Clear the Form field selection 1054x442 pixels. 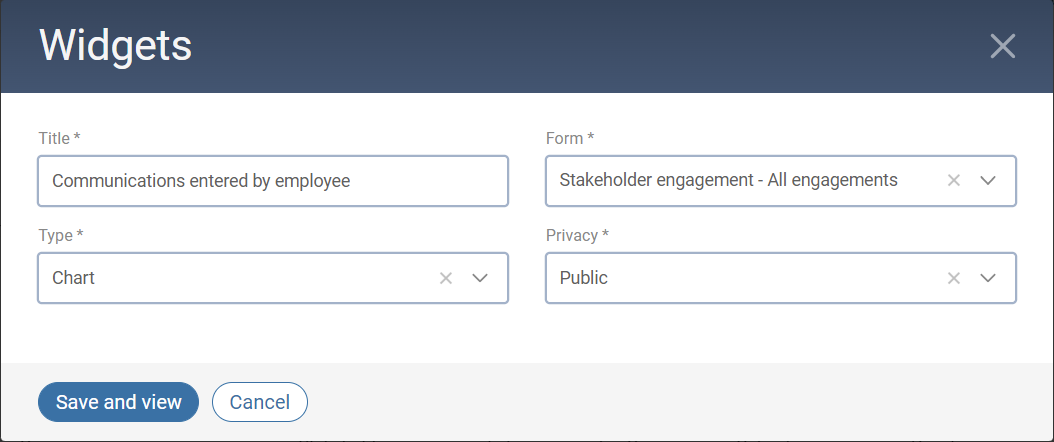coord(954,180)
